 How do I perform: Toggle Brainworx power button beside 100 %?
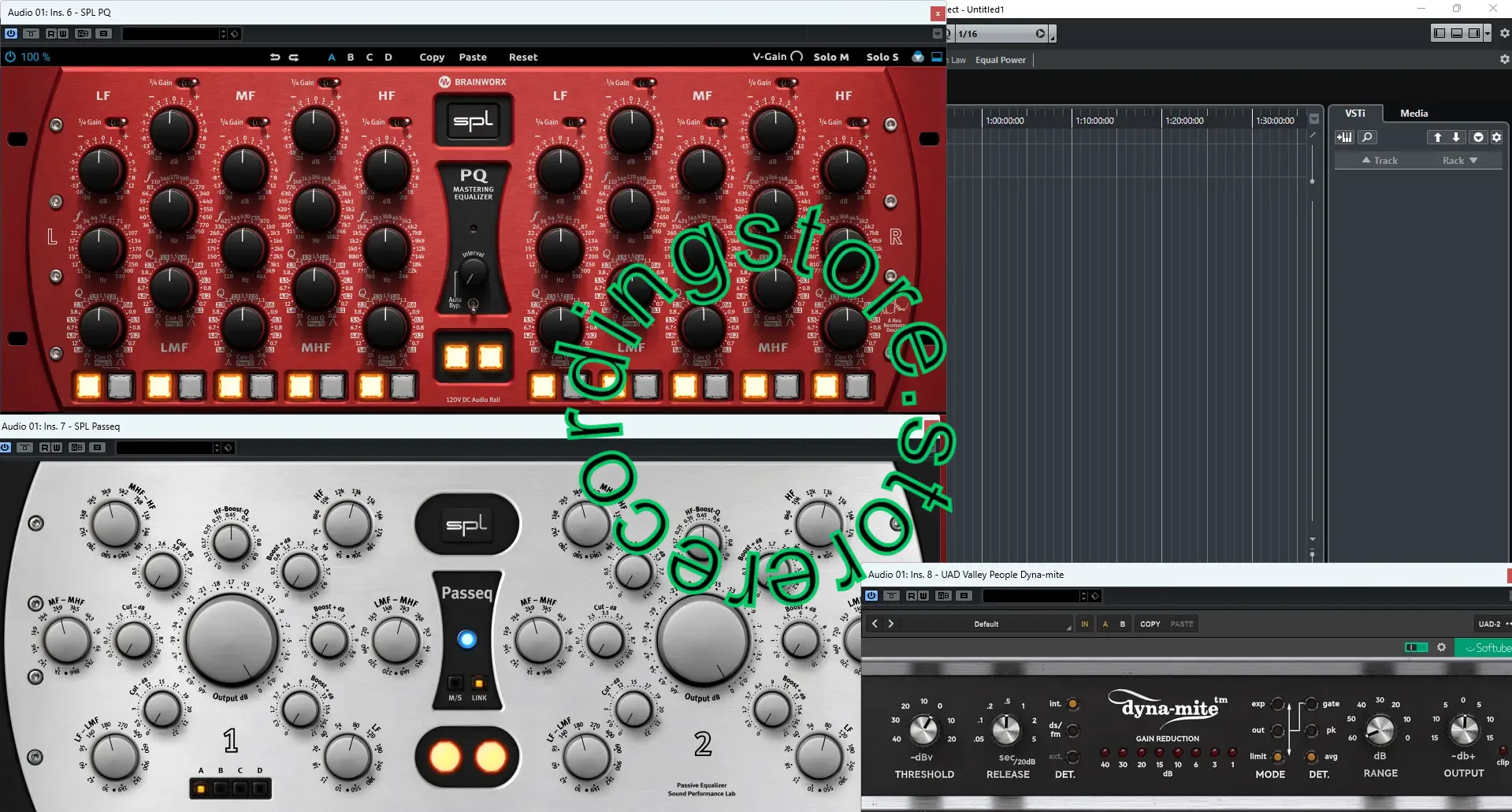pyautogui.click(x=10, y=57)
